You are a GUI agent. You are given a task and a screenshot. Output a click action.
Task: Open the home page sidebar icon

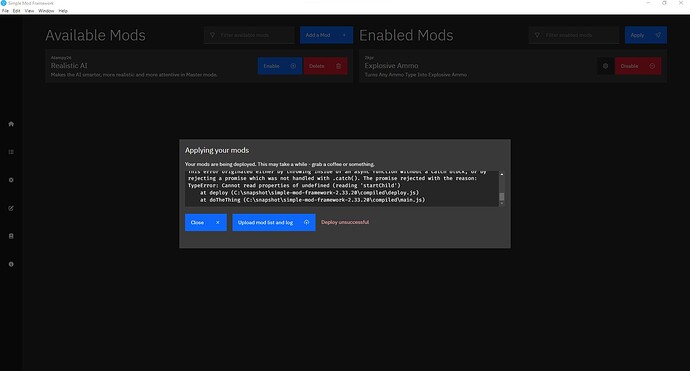point(11,124)
